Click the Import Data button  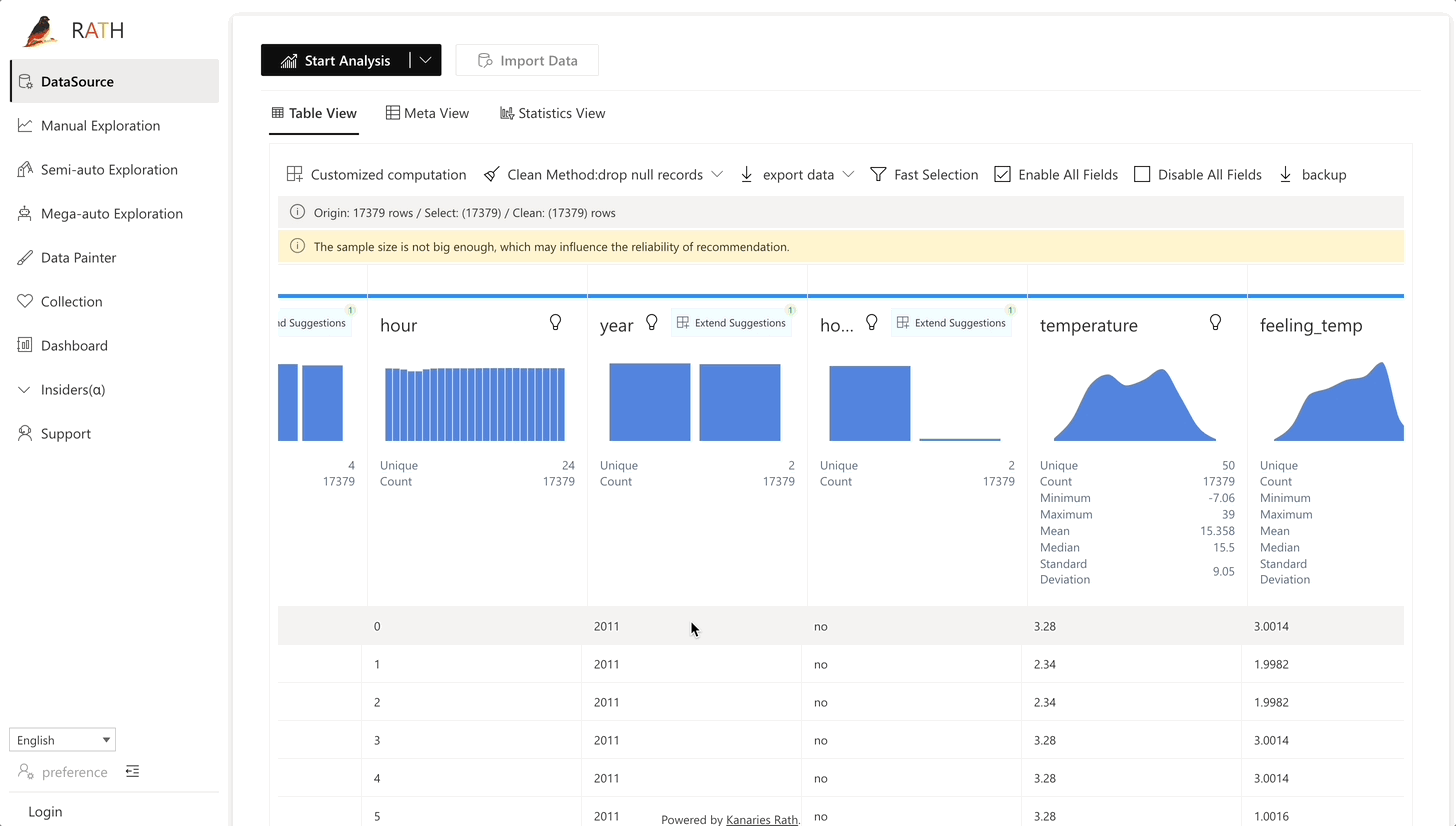tap(527, 61)
